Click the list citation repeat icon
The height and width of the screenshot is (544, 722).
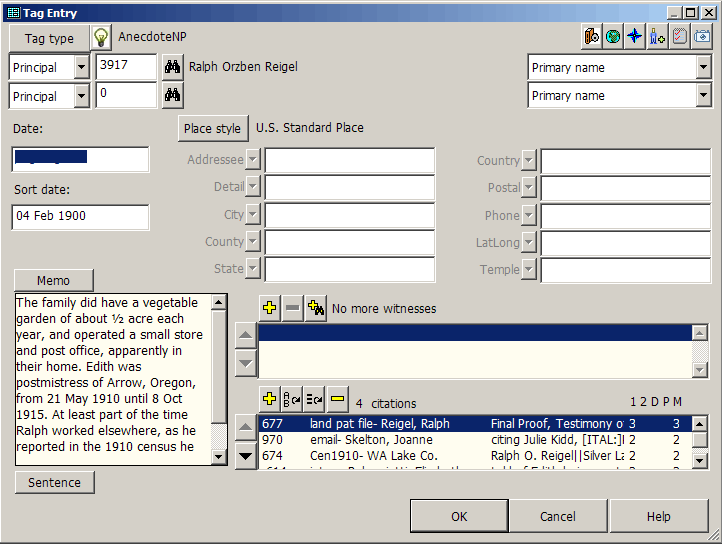click(314, 399)
